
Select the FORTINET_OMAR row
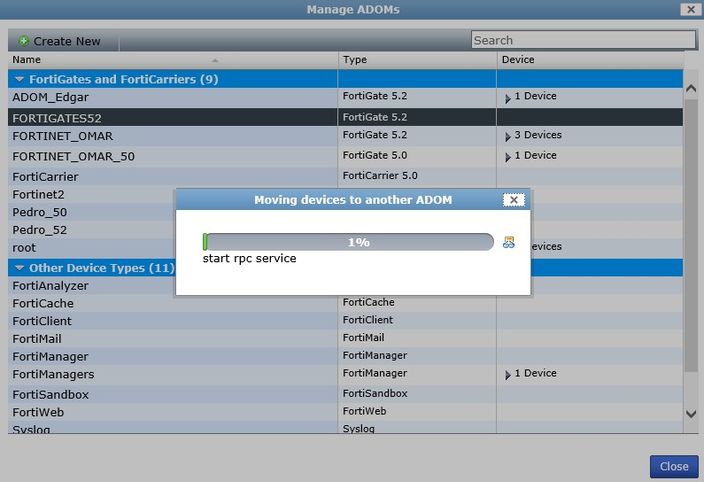point(345,136)
